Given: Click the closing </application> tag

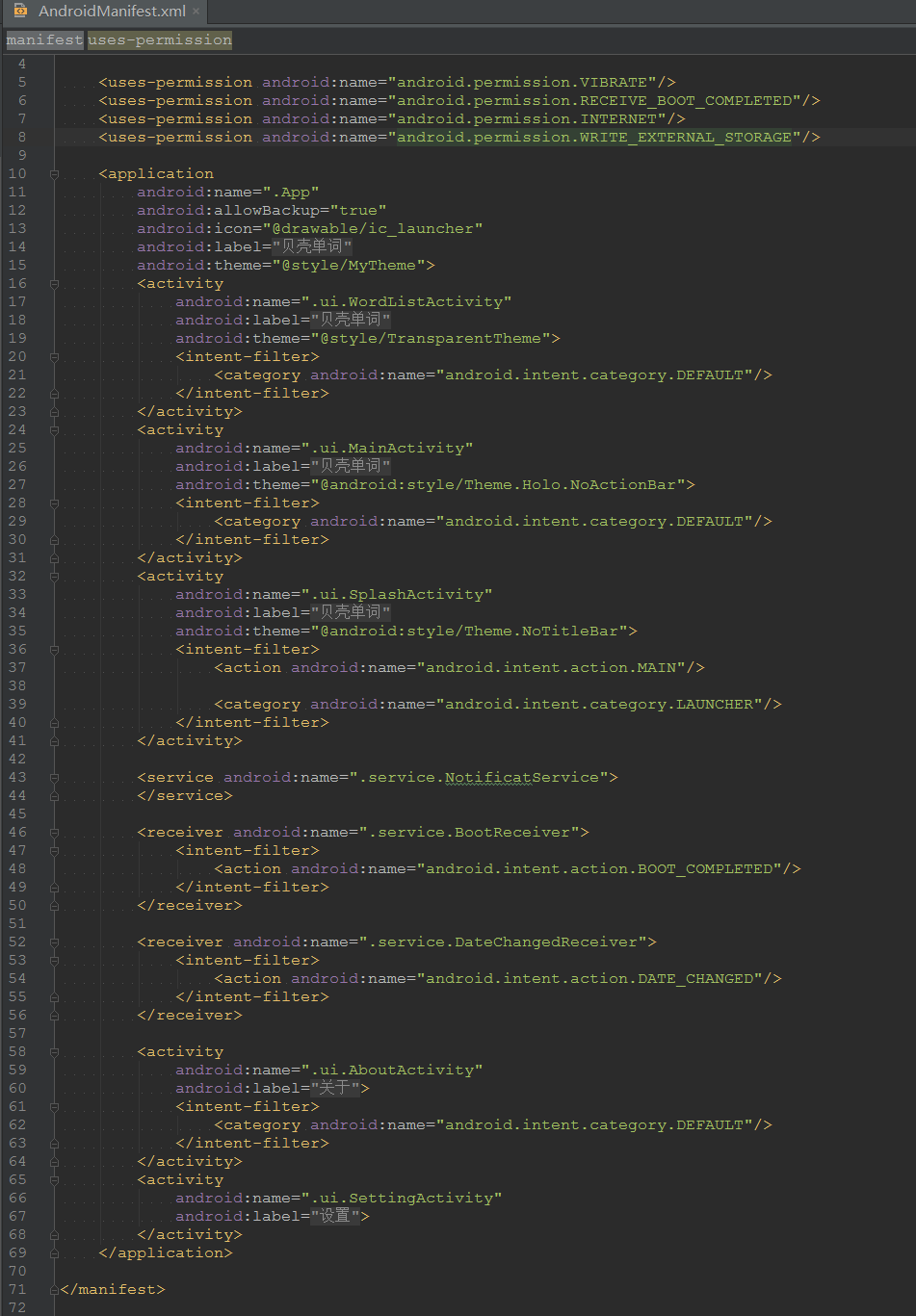Looking at the screenshot, I should 166,1253.
